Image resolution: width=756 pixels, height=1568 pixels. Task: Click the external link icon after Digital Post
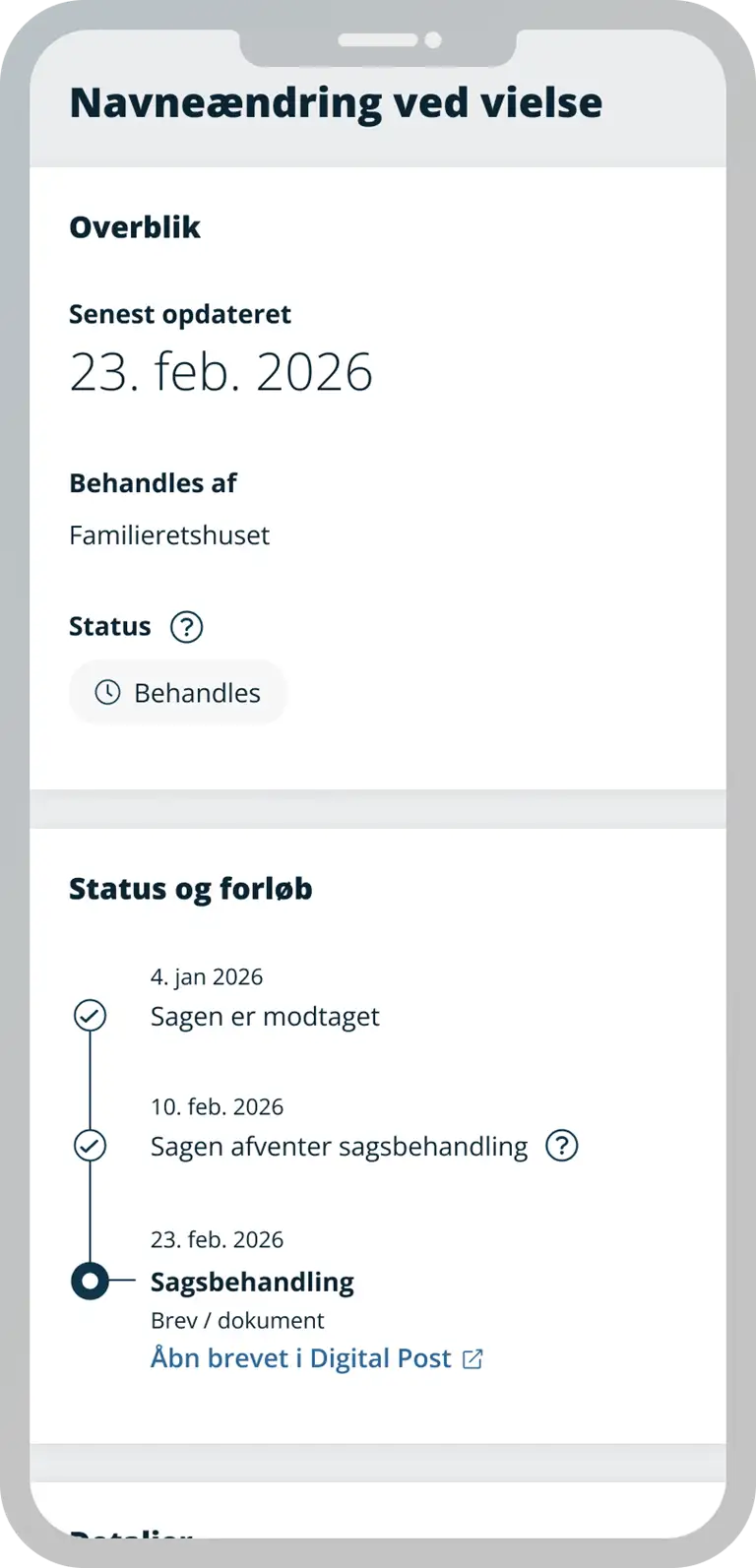tap(473, 1359)
